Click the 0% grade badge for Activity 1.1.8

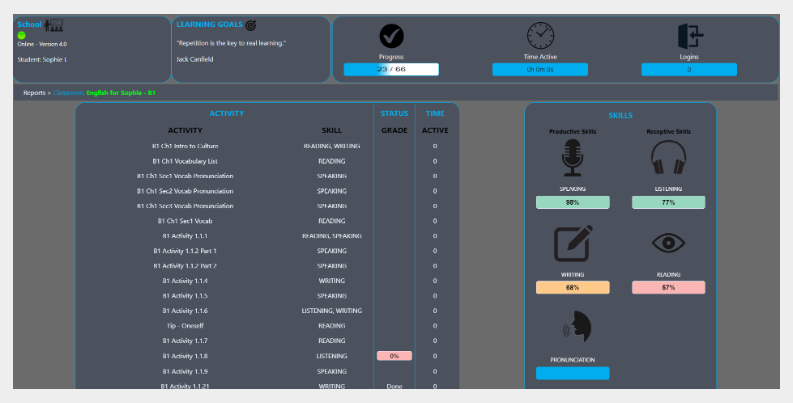click(x=394, y=356)
